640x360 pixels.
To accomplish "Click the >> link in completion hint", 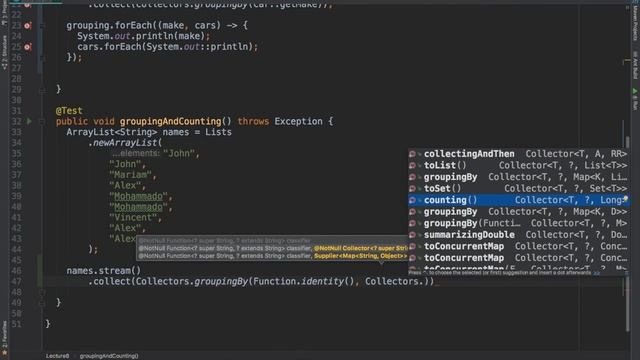I will pyautogui.click(x=596, y=273).
